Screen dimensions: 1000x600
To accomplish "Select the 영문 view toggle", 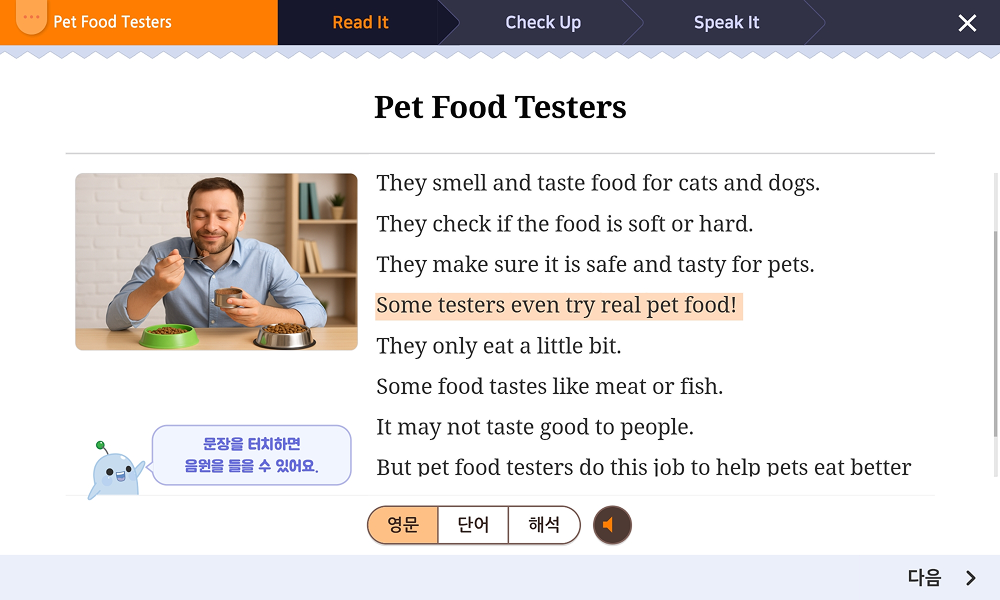I will (x=402, y=525).
